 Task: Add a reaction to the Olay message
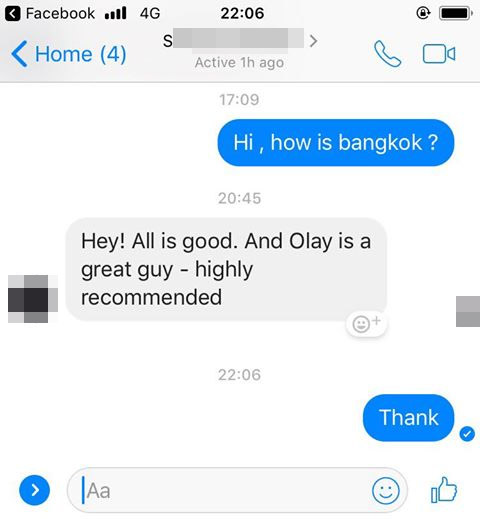[x=366, y=323]
